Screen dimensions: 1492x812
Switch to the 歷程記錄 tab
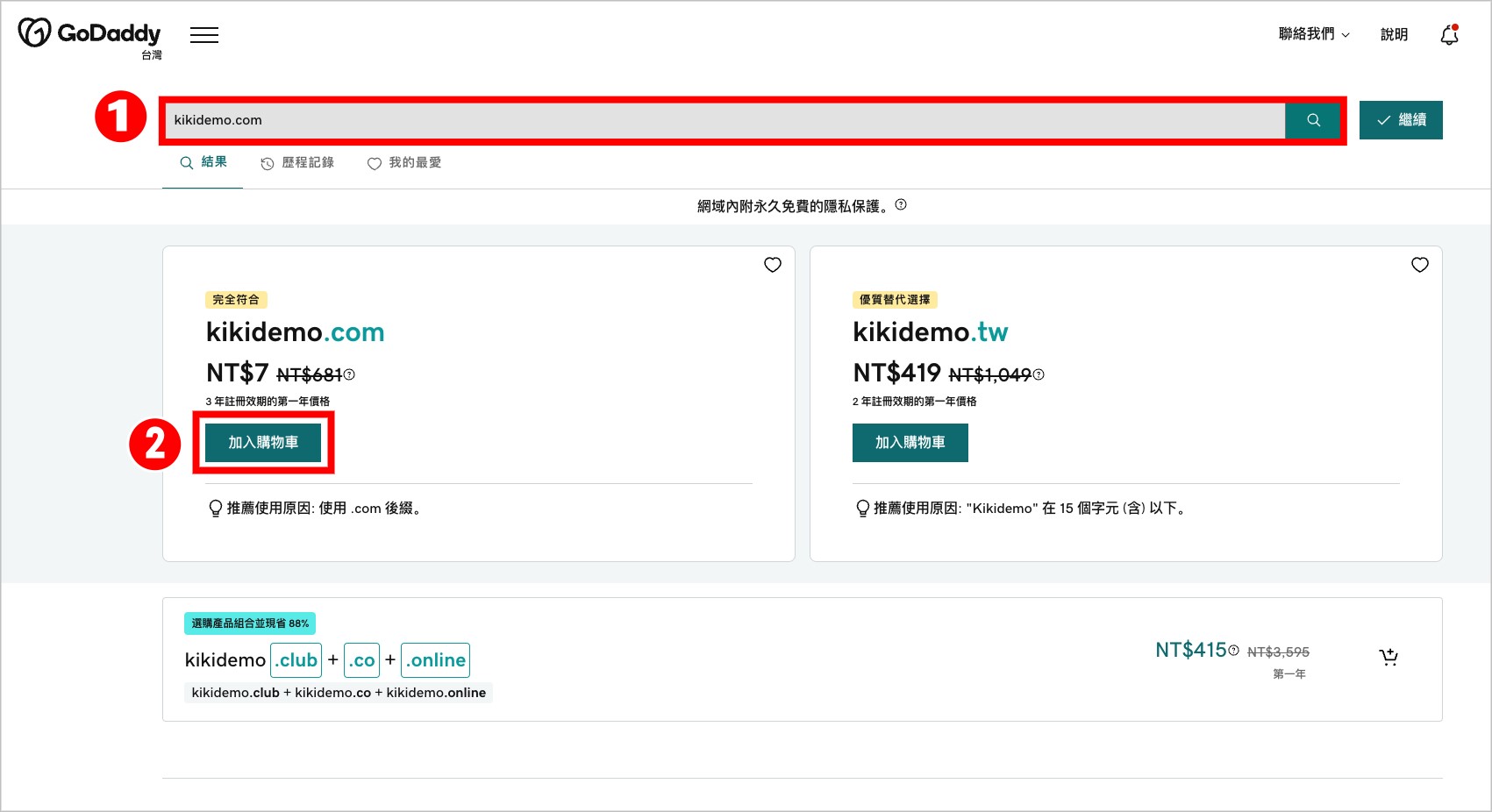(x=297, y=163)
